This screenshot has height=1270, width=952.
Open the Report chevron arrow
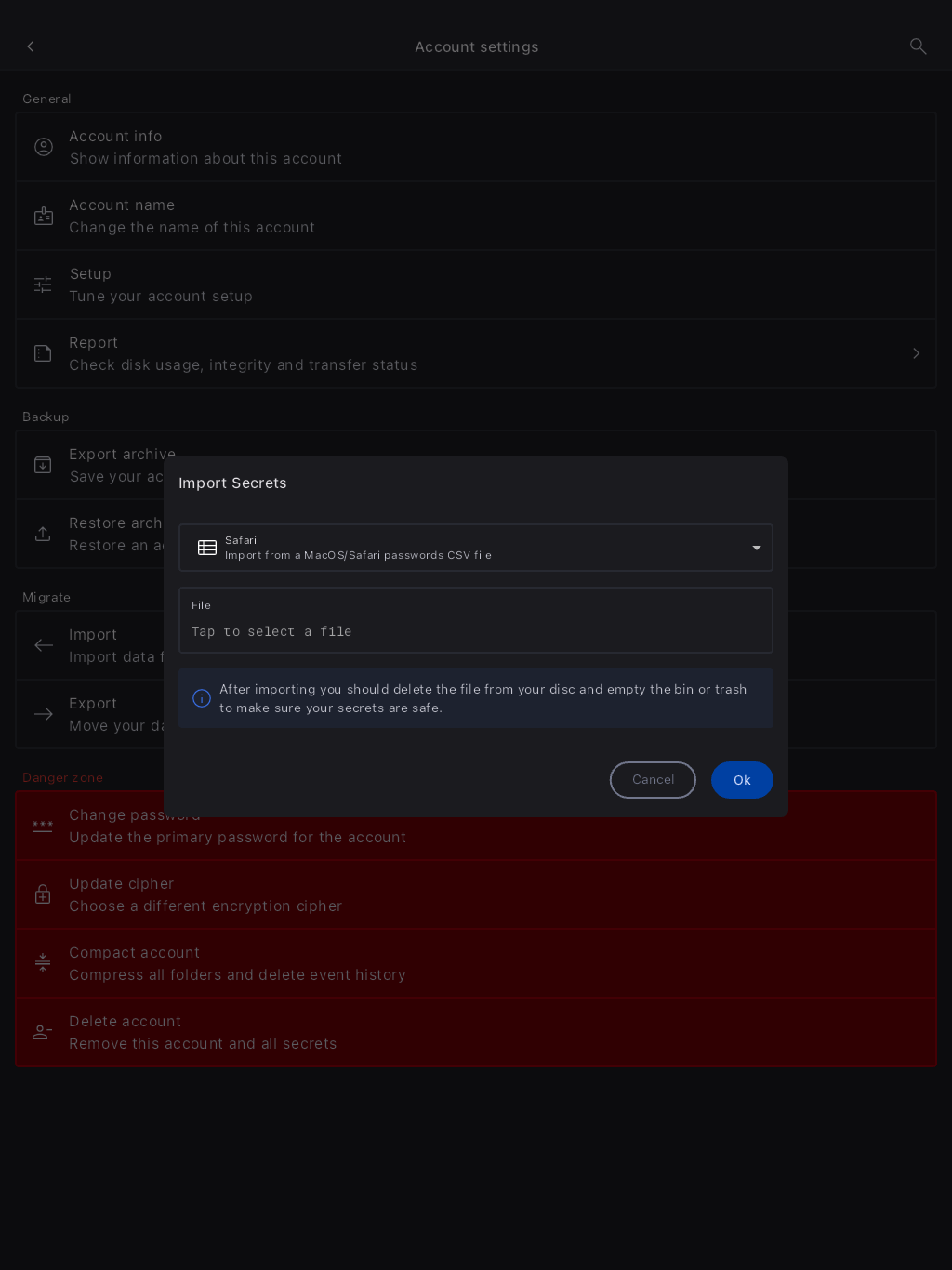917,353
